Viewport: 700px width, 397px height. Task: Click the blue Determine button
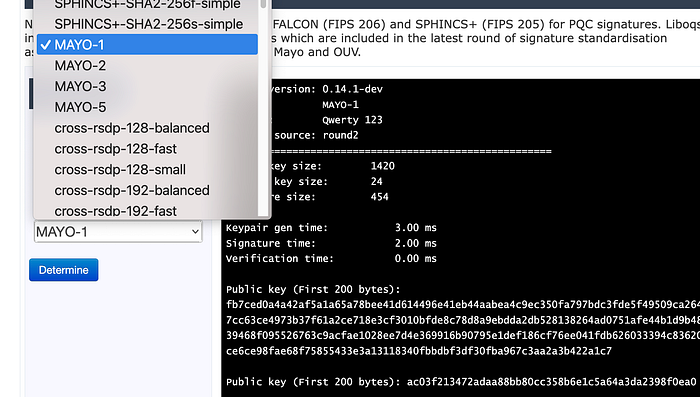pyautogui.click(x=63, y=270)
